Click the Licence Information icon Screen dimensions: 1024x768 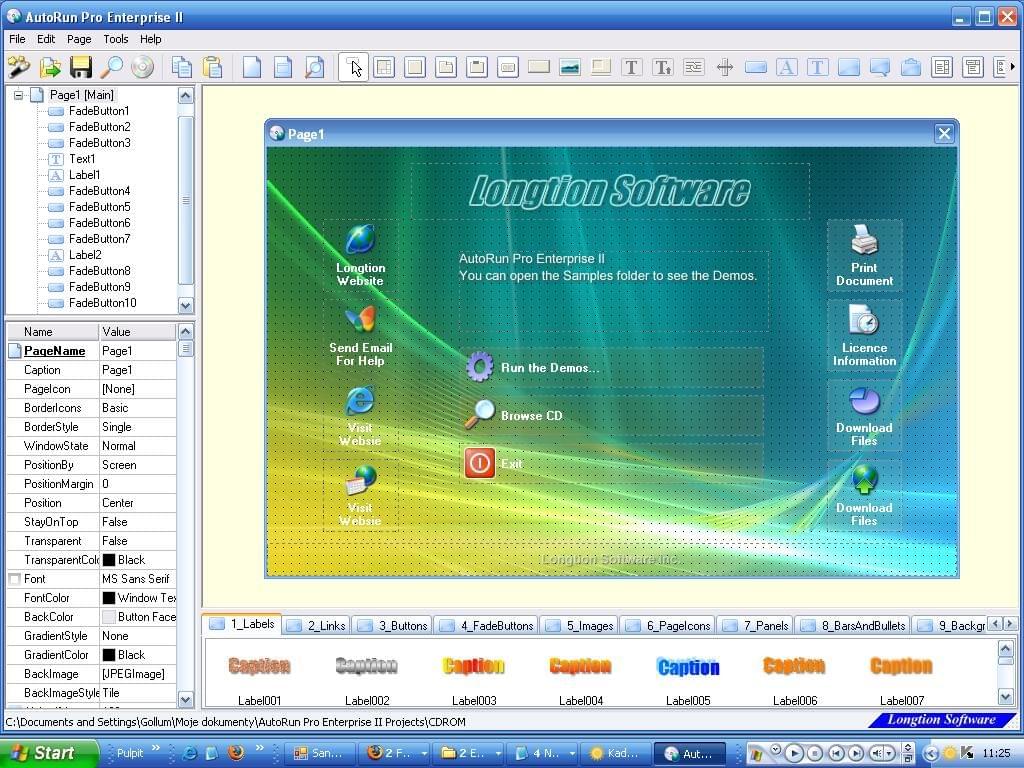coord(864,320)
